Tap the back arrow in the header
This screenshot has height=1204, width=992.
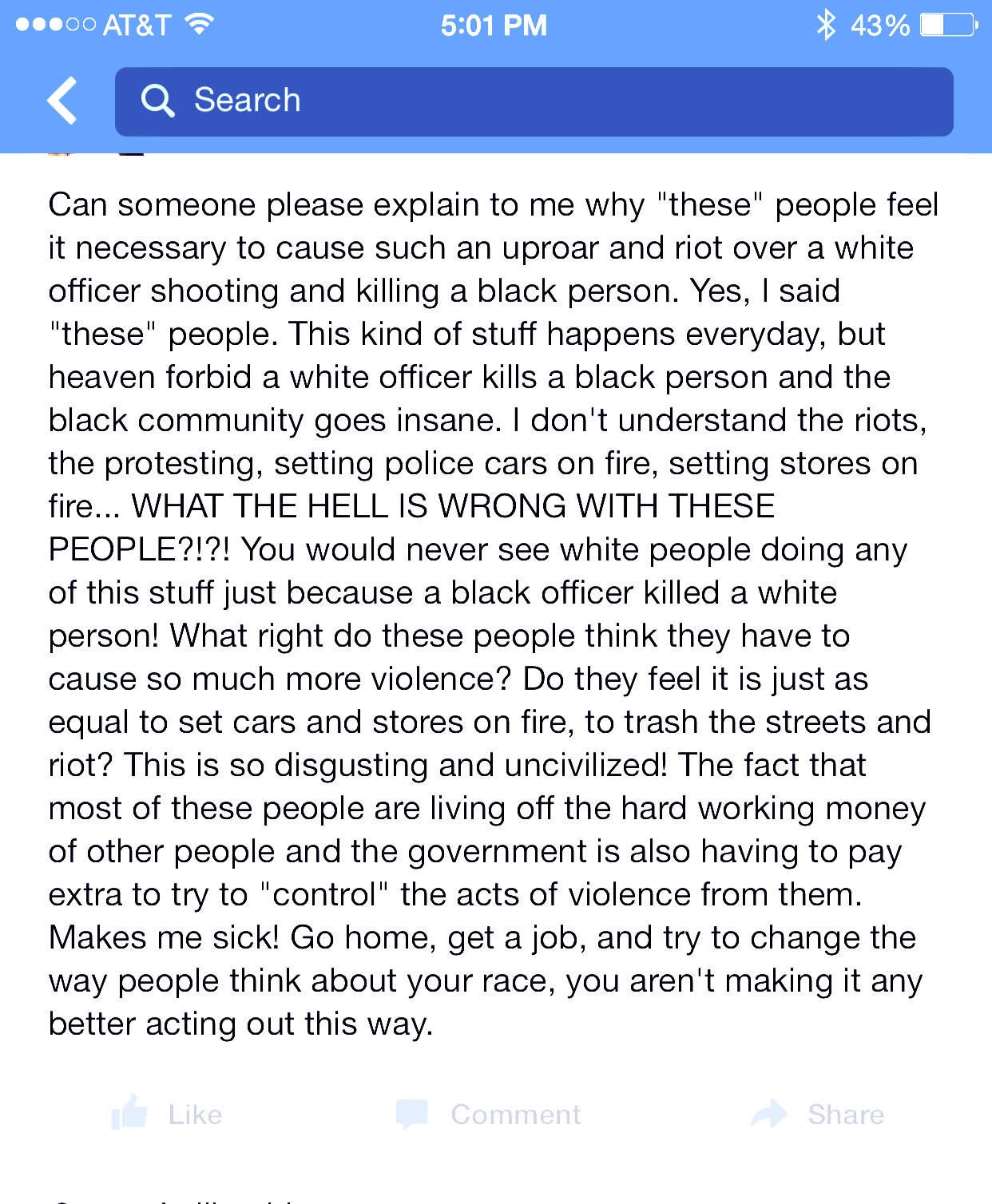coord(62,101)
